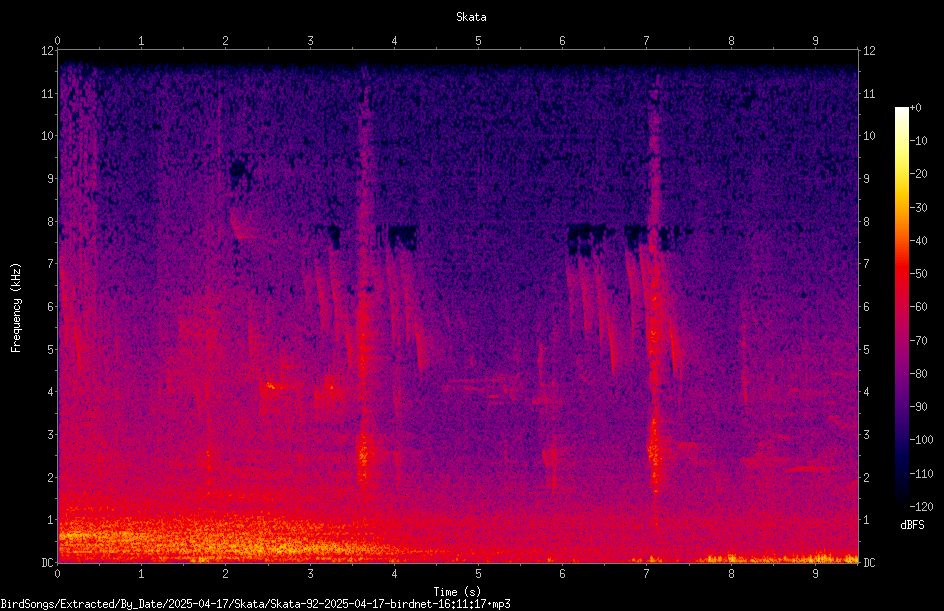Click the 4 kHz label on left axis

[x=50, y=392]
